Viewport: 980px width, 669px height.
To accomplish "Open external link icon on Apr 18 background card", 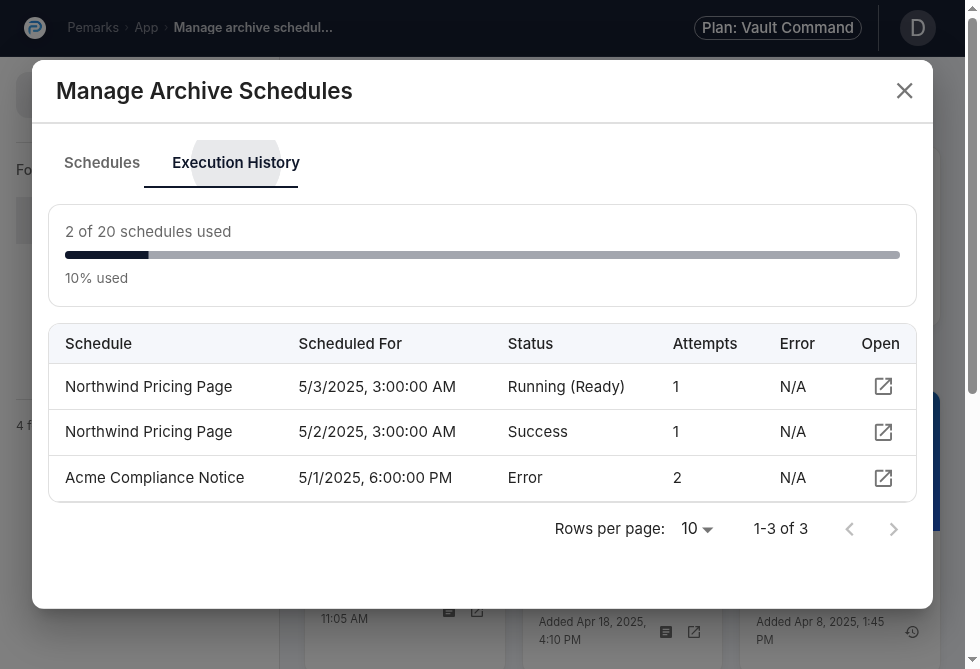I will (694, 632).
